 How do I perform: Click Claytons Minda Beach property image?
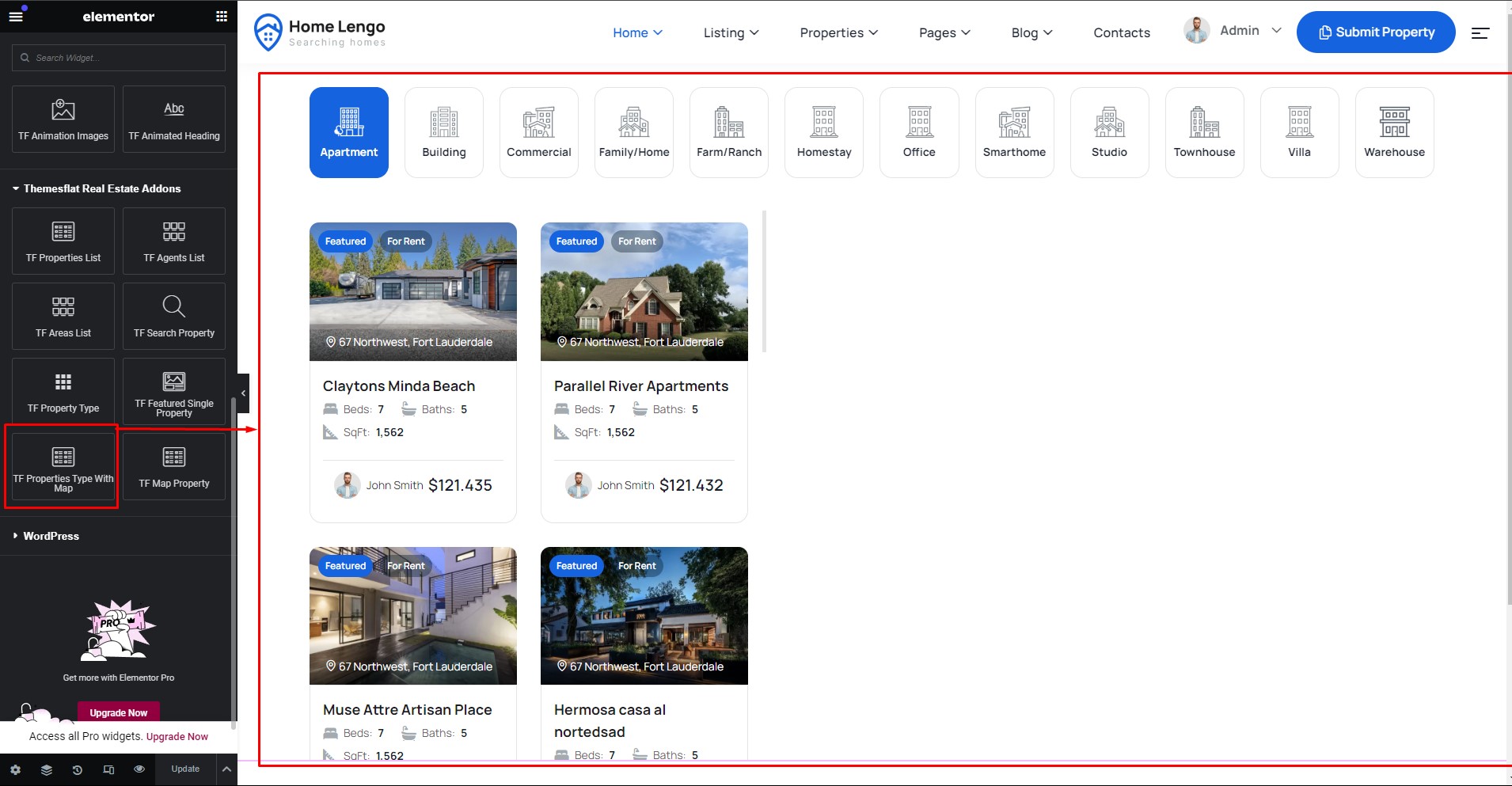click(x=413, y=291)
